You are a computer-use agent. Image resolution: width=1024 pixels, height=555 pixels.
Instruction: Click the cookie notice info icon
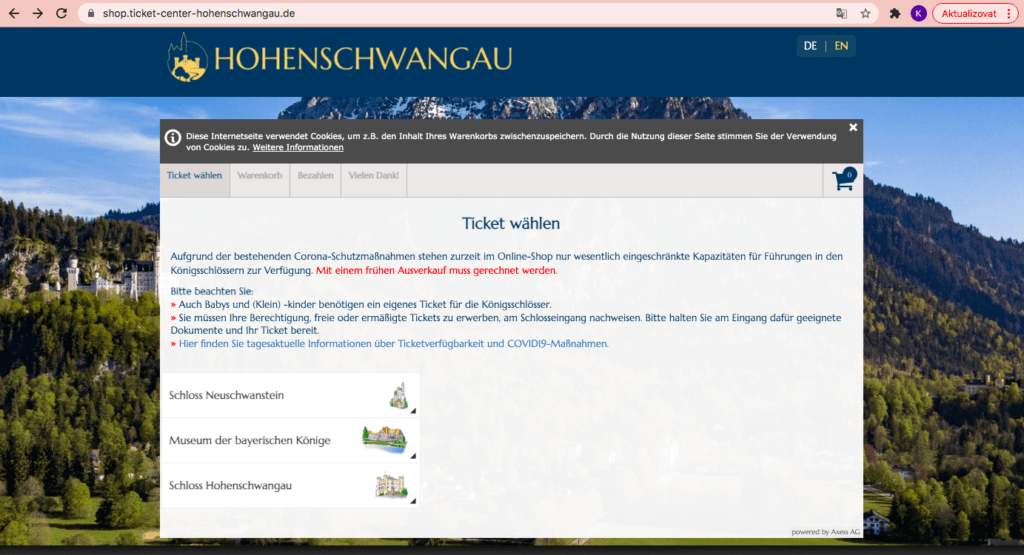pos(173,138)
